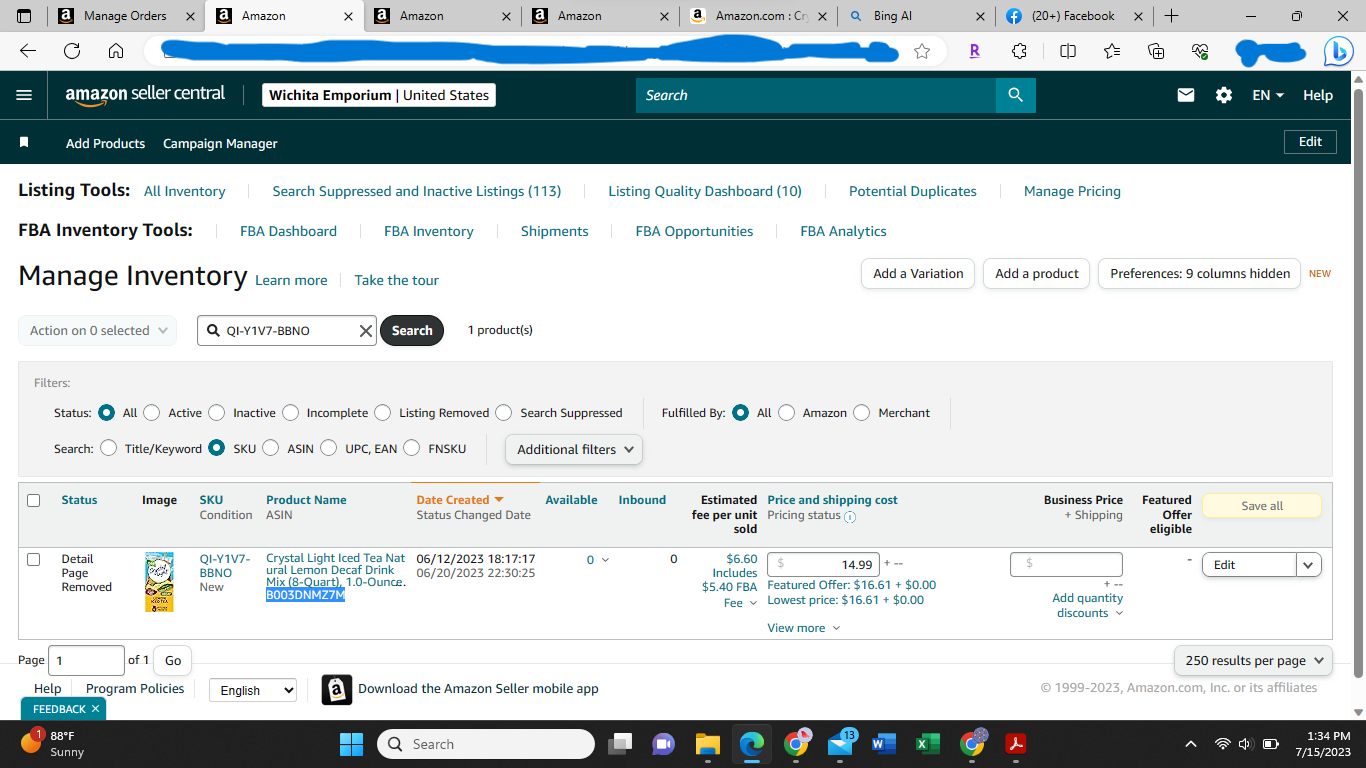Open Edit button dropdown arrow in row

click(x=1309, y=565)
